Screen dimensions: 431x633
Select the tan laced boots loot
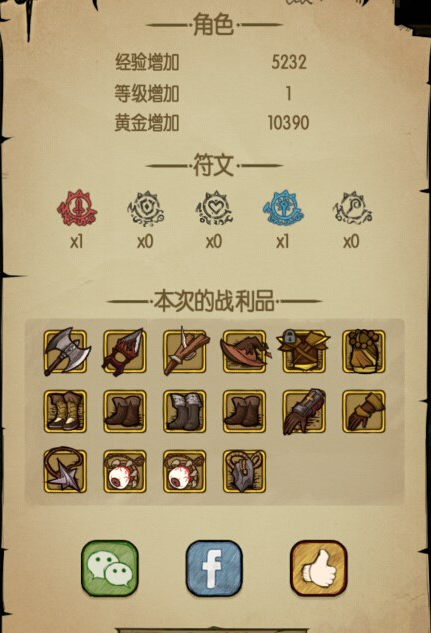(x=65, y=411)
